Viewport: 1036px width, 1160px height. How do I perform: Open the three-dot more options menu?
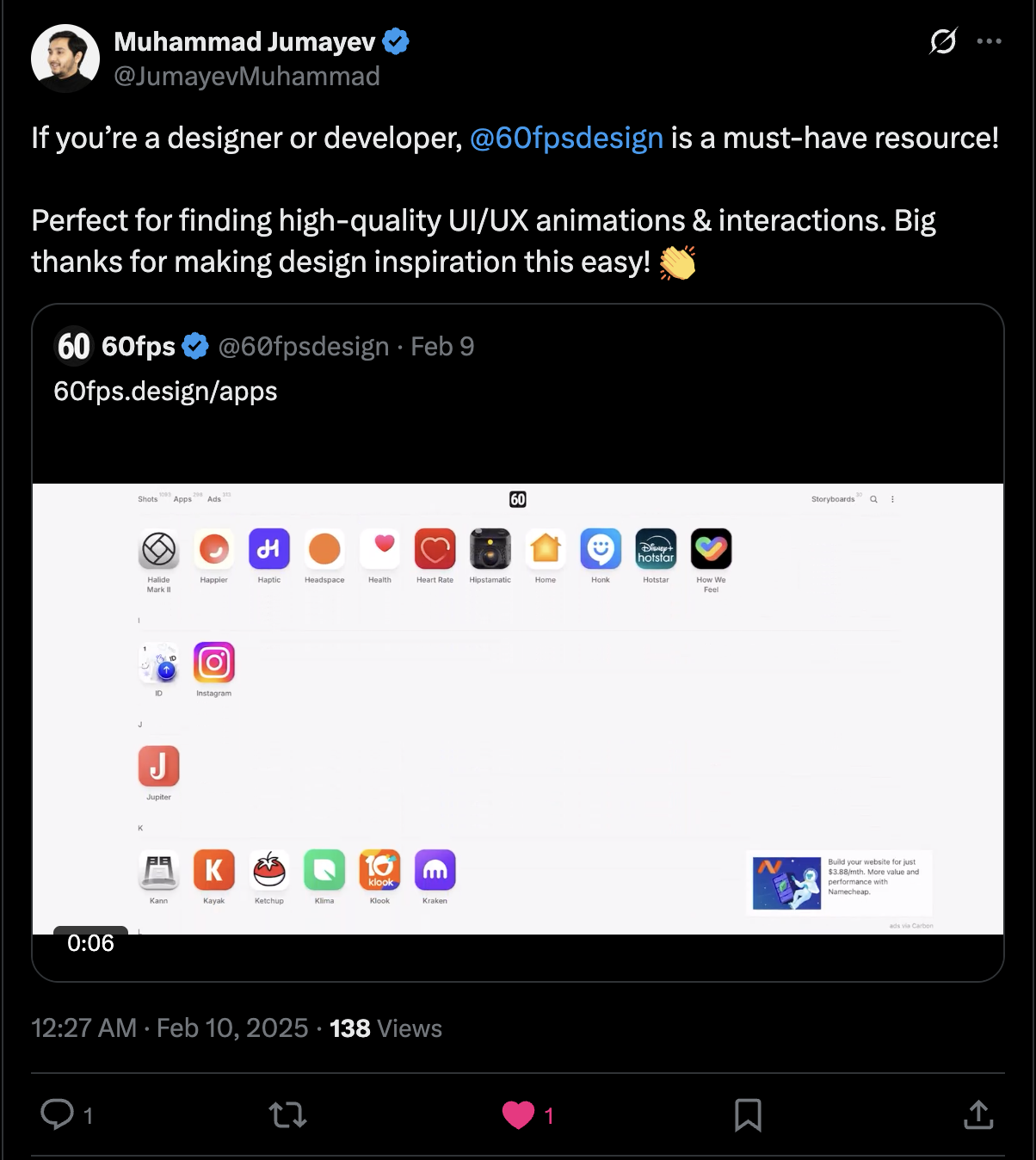(x=989, y=40)
